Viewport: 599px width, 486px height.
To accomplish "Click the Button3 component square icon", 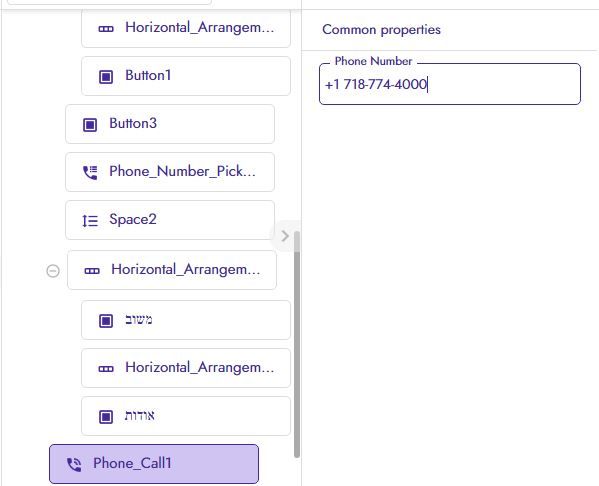I will click(90, 125).
